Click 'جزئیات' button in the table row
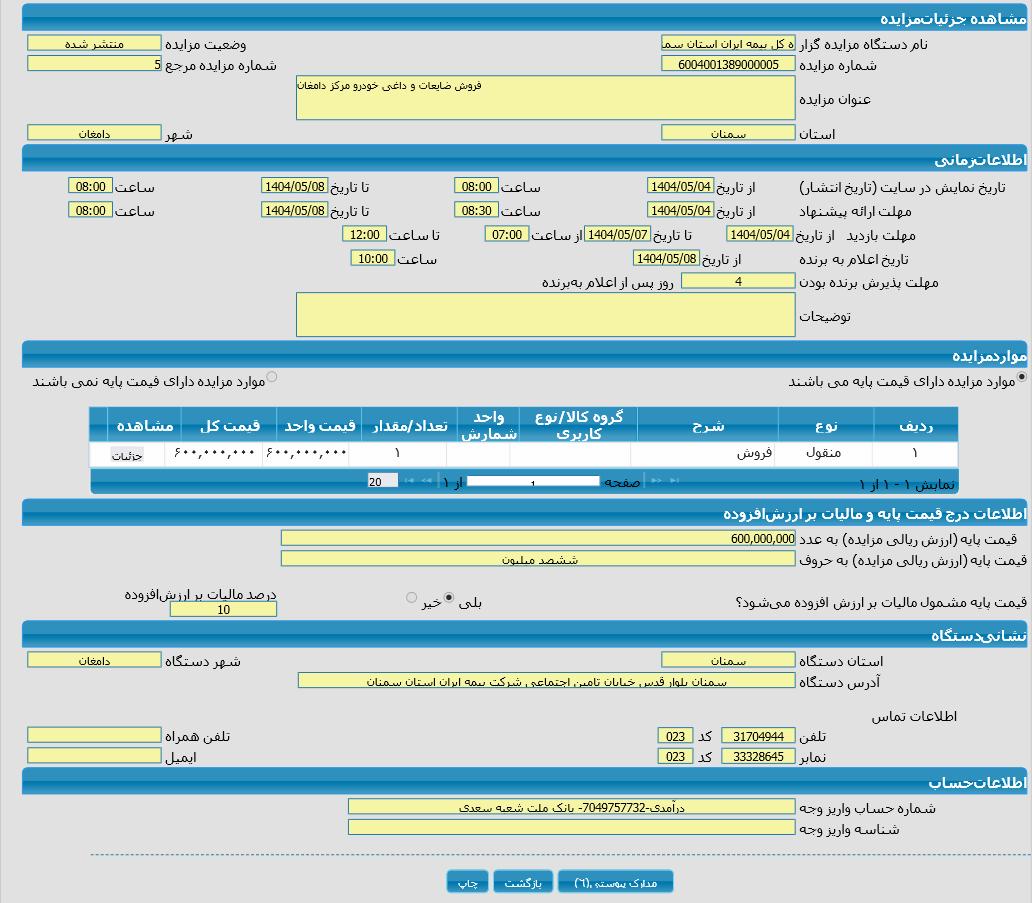 pyautogui.click(x=127, y=455)
